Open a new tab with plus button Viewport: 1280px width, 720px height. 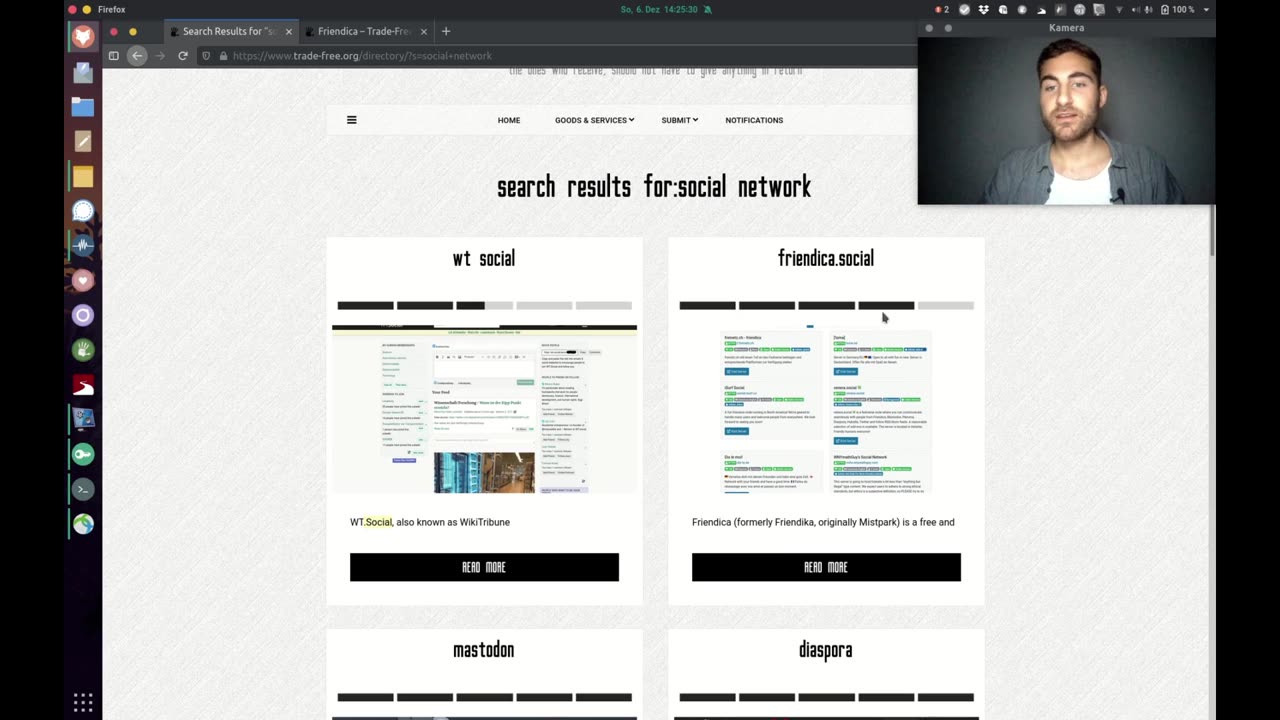(x=446, y=31)
